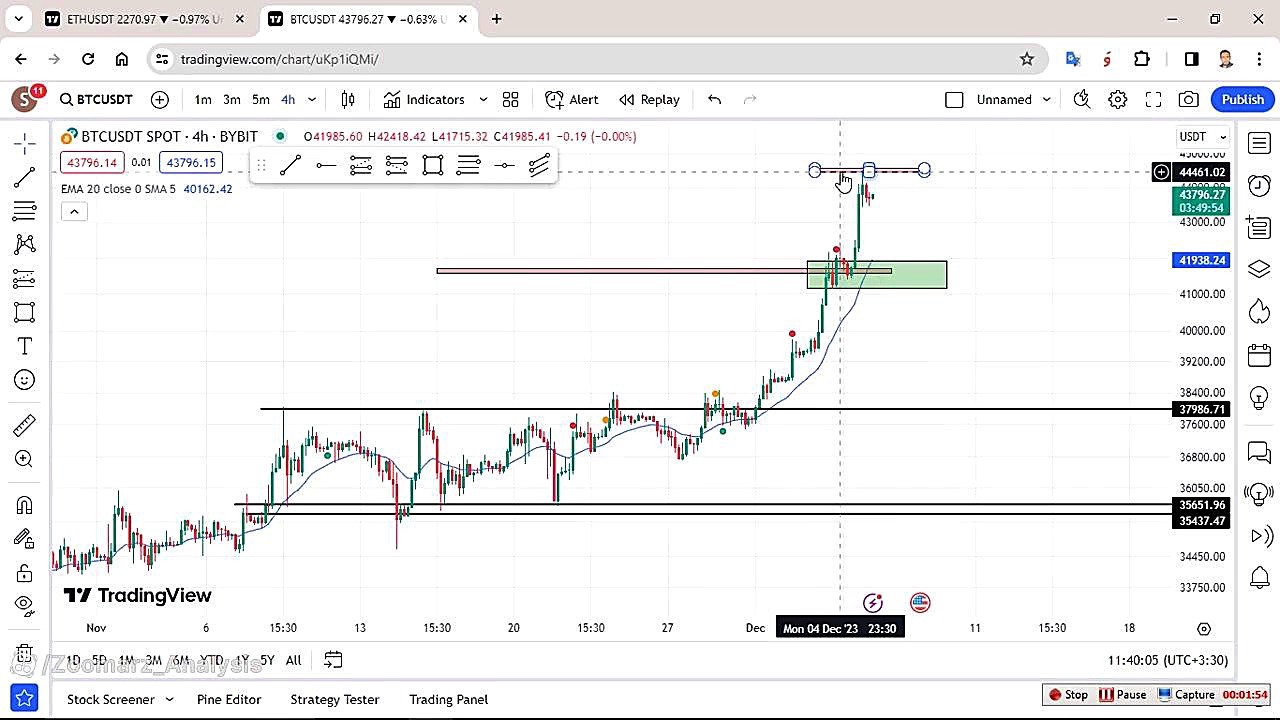Open candlestick chart type selector

[x=348, y=99]
